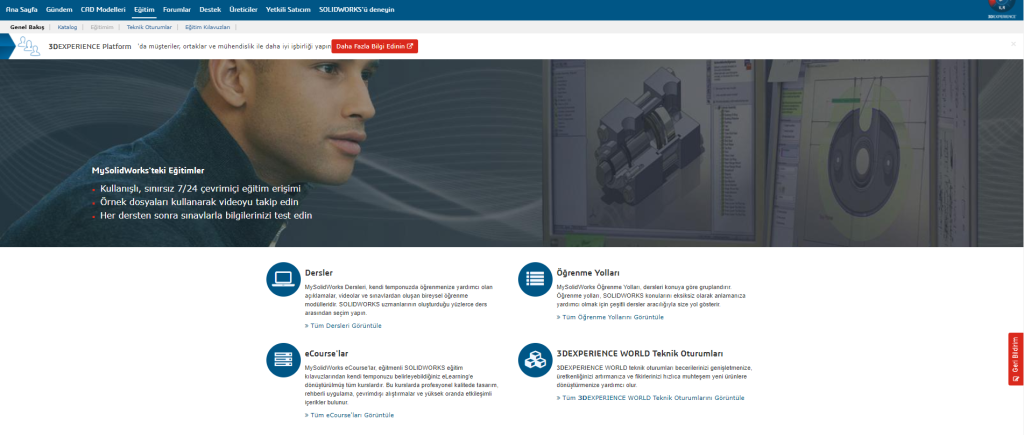Viewport: 1024px width, 435px height.
Task: Click the Öğrenme Yolları list icon
Action: 535,280
